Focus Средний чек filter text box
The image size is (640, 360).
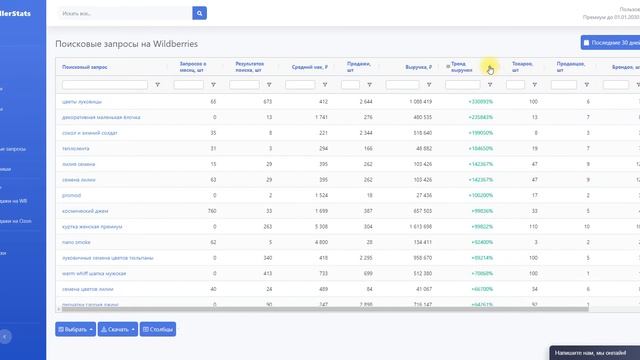coord(300,84)
